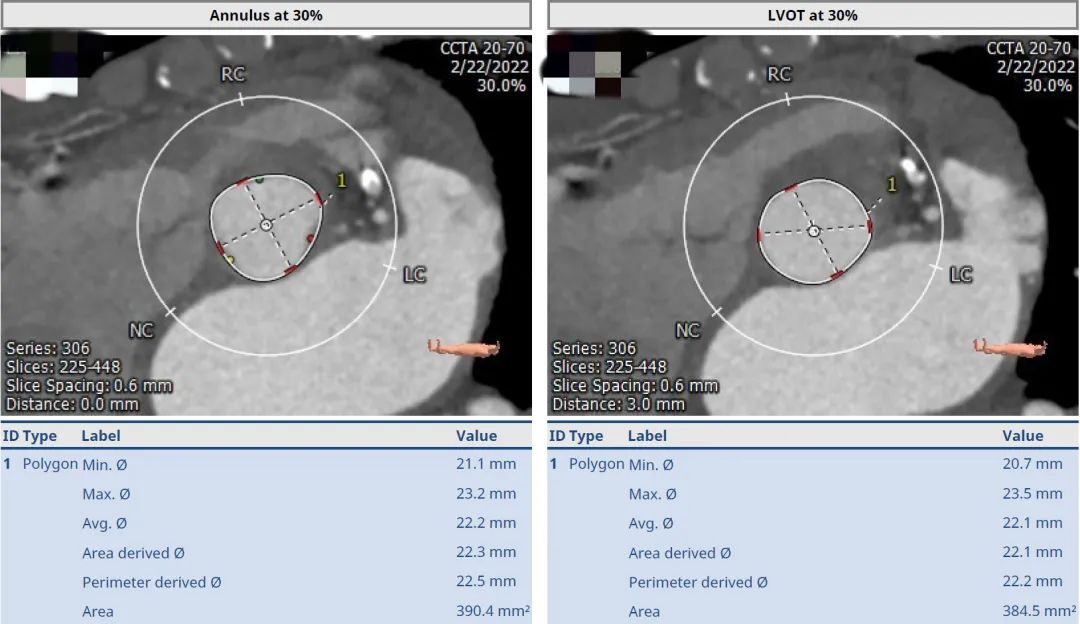Click the green marker dot on annulus contour
This screenshot has height=624, width=1080.
pyautogui.click(x=260, y=180)
